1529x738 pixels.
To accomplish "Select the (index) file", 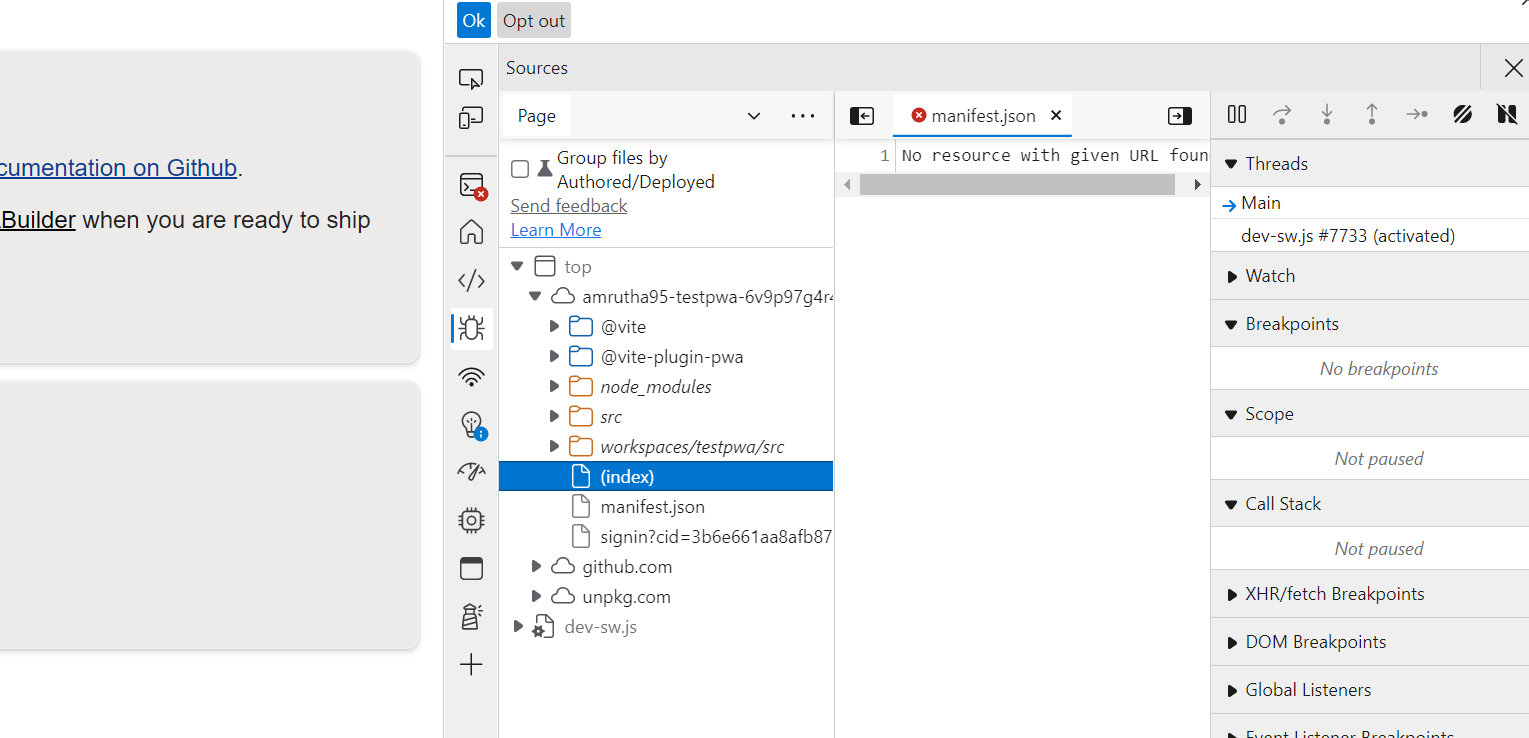I will pyautogui.click(x=666, y=477).
